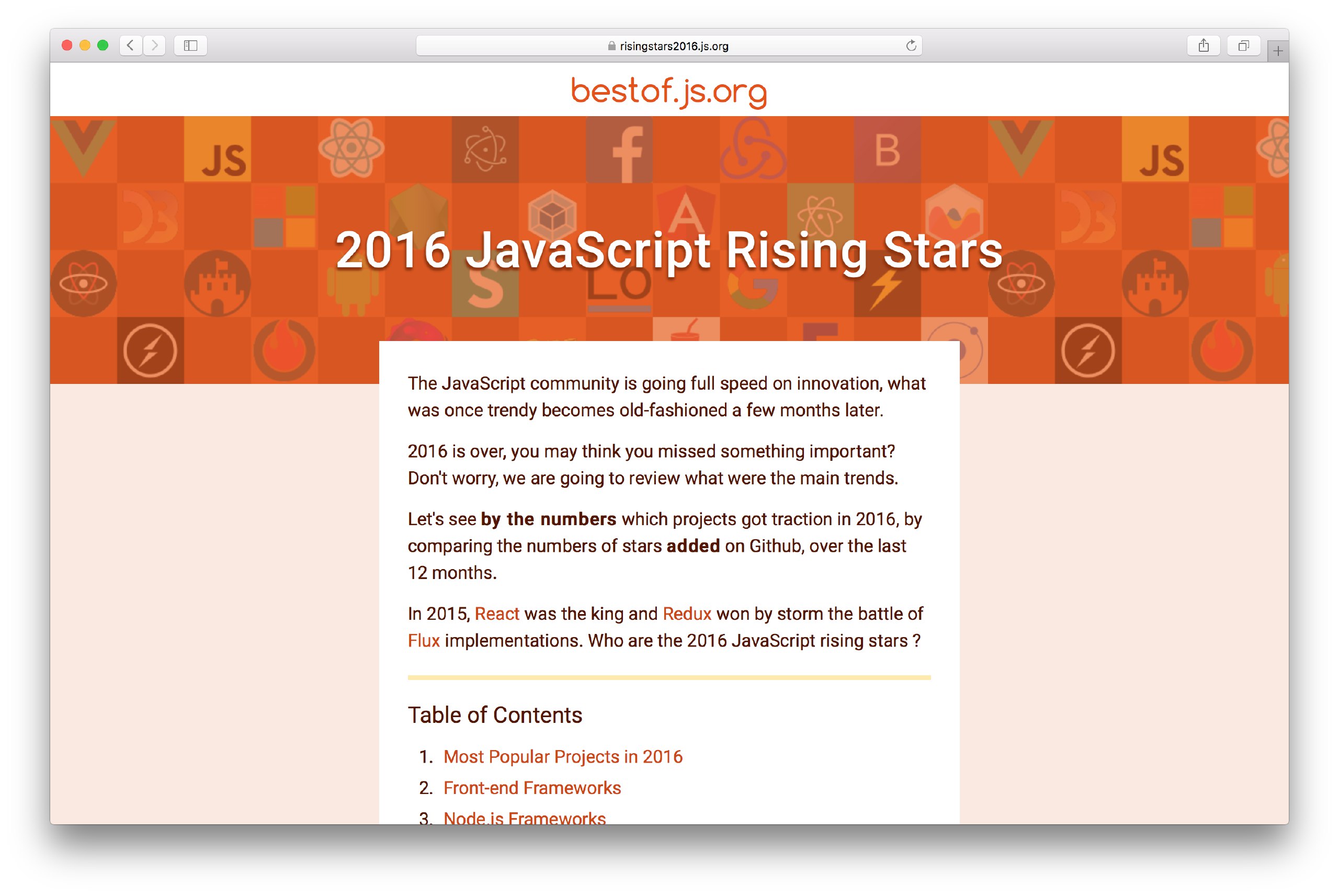Click the Table of Contents heading

pyautogui.click(x=495, y=715)
